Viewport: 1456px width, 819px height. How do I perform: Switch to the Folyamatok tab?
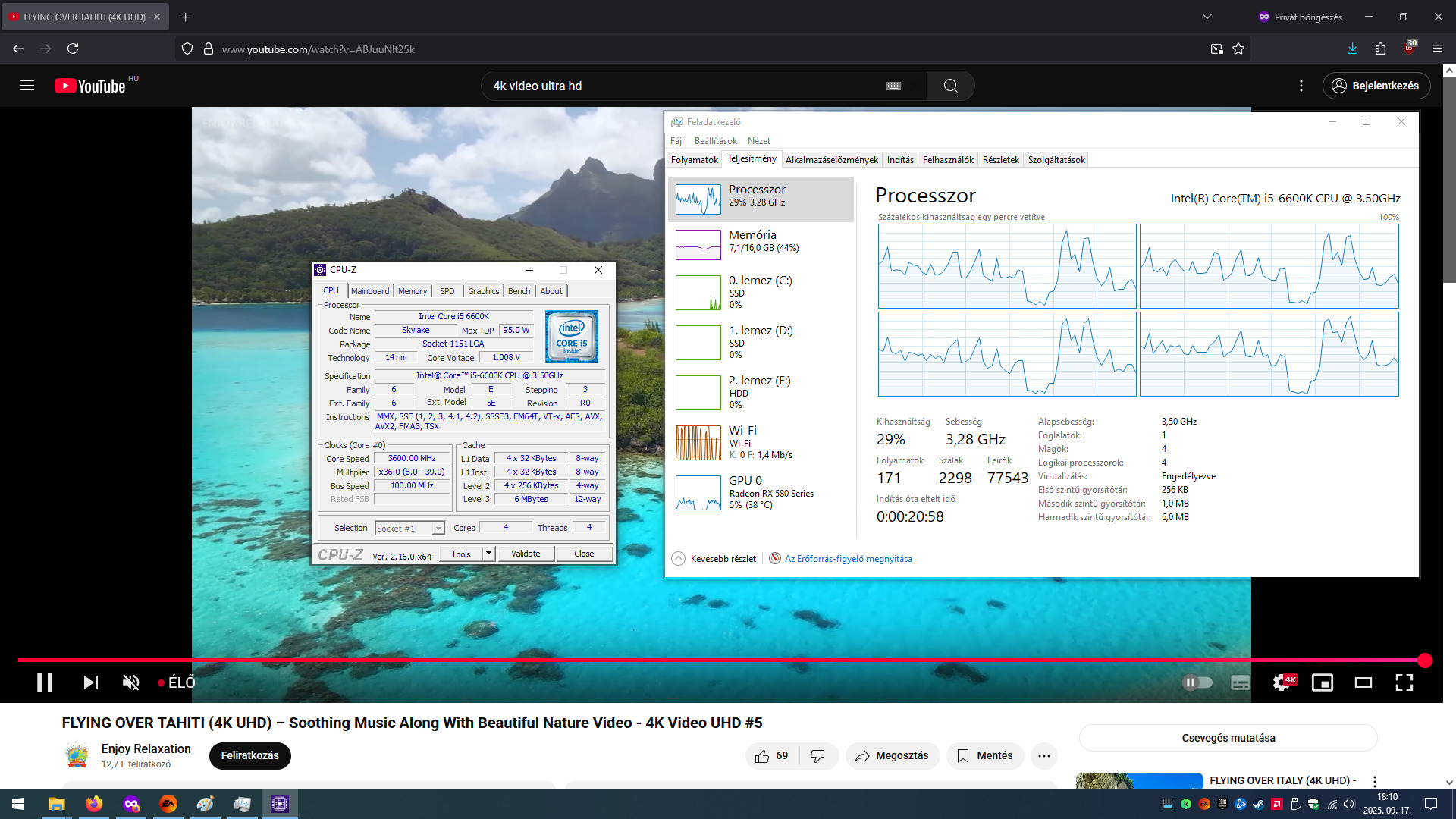click(694, 160)
